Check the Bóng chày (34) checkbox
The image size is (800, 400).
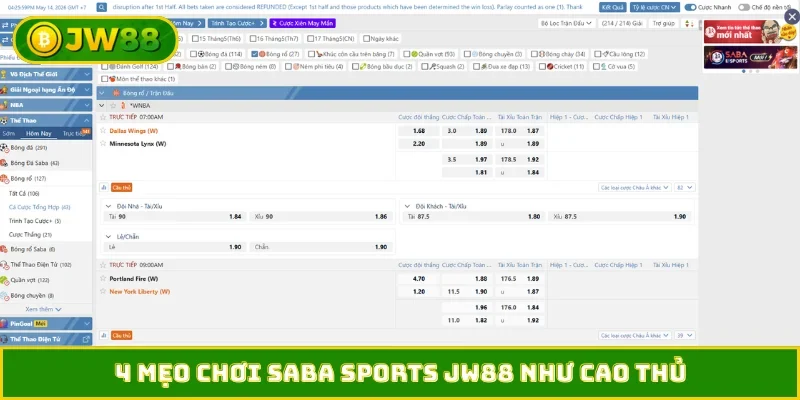pos(534,54)
